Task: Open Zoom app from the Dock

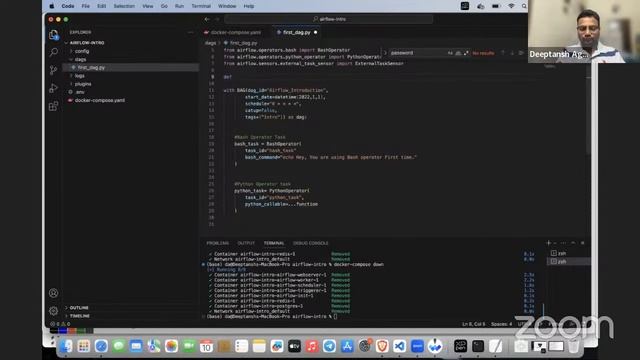Action: [x=417, y=346]
